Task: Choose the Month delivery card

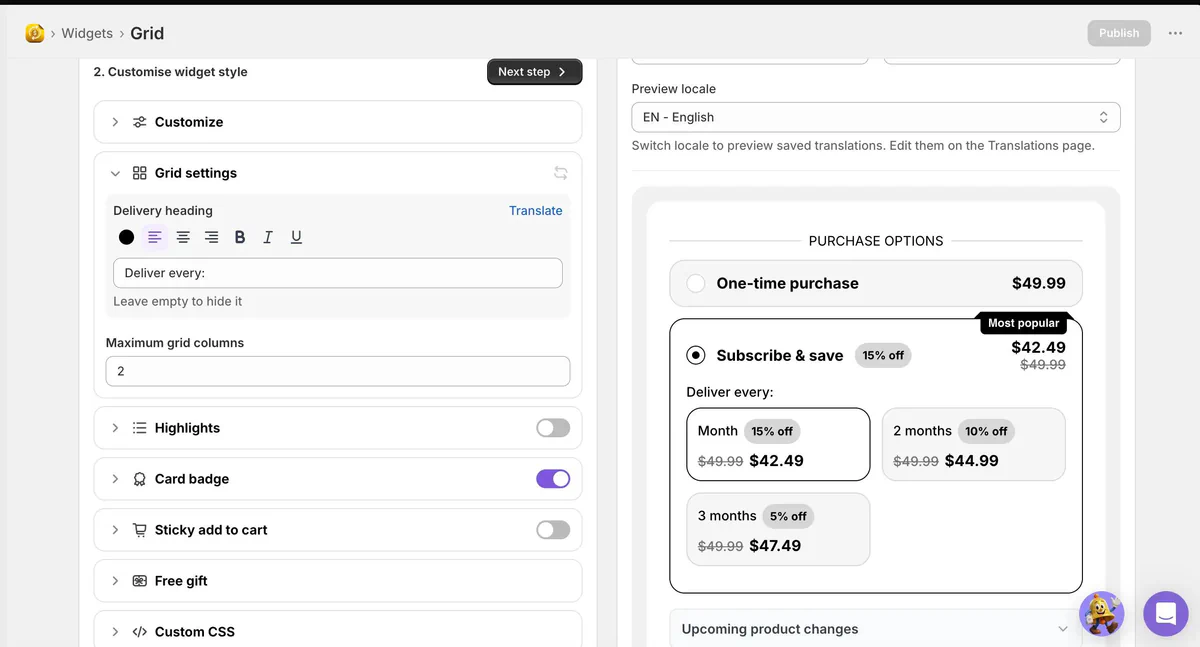Action: pyautogui.click(x=778, y=444)
